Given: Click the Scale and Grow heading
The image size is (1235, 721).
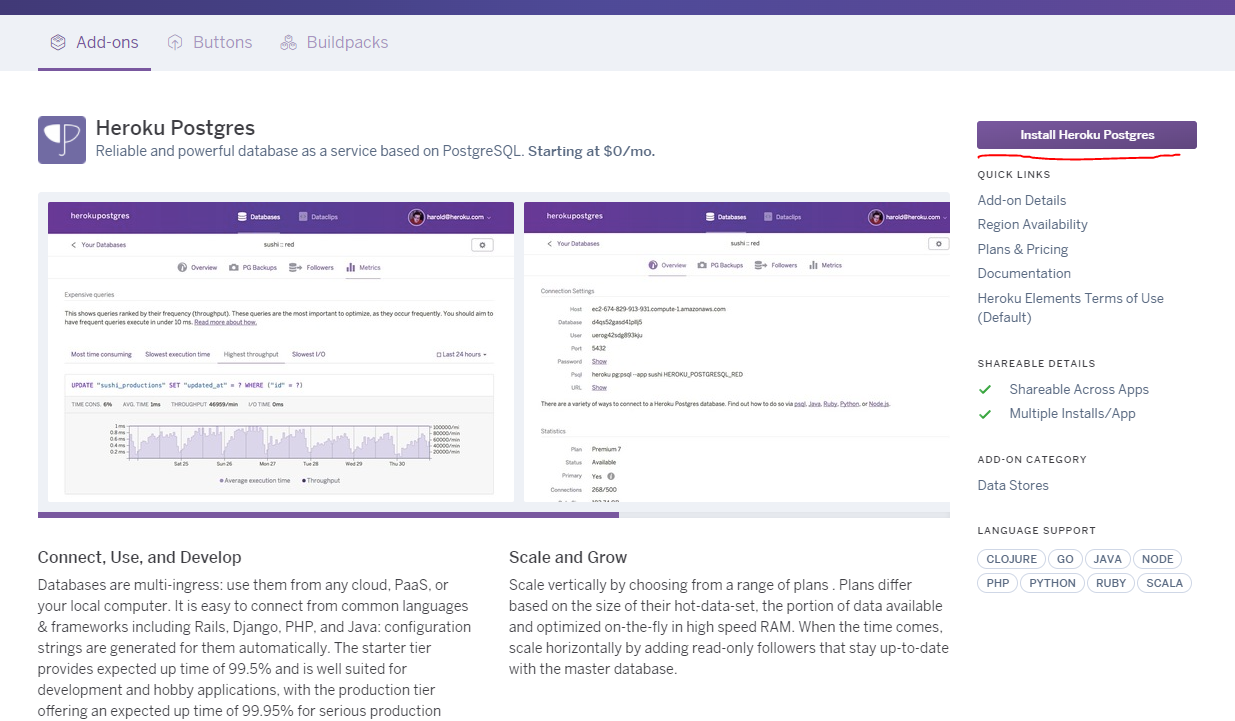Looking at the screenshot, I should point(568,557).
